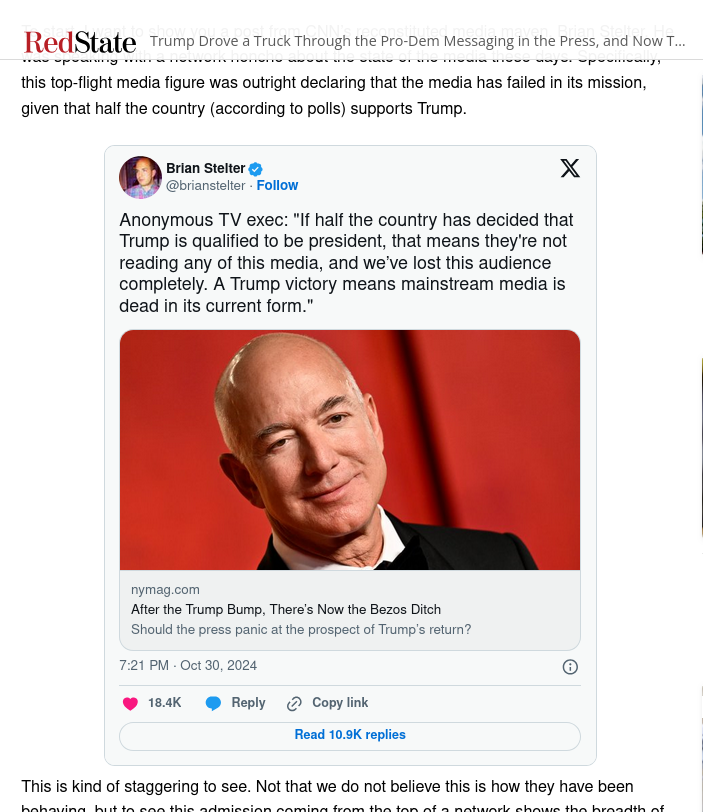The width and height of the screenshot is (703, 812).
Task: Open 'After the Trump Bump' article title
Action: [286, 610]
